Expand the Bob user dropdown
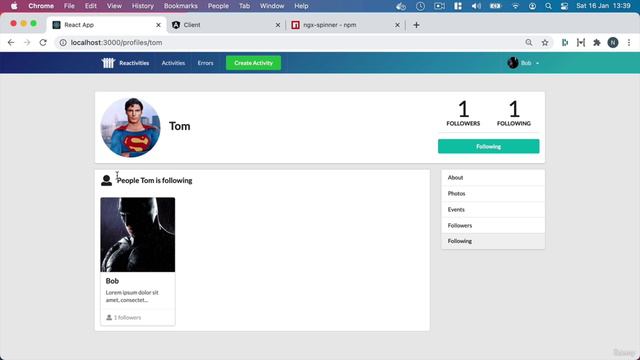The width and height of the screenshot is (640, 360). (x=530, y=63)
